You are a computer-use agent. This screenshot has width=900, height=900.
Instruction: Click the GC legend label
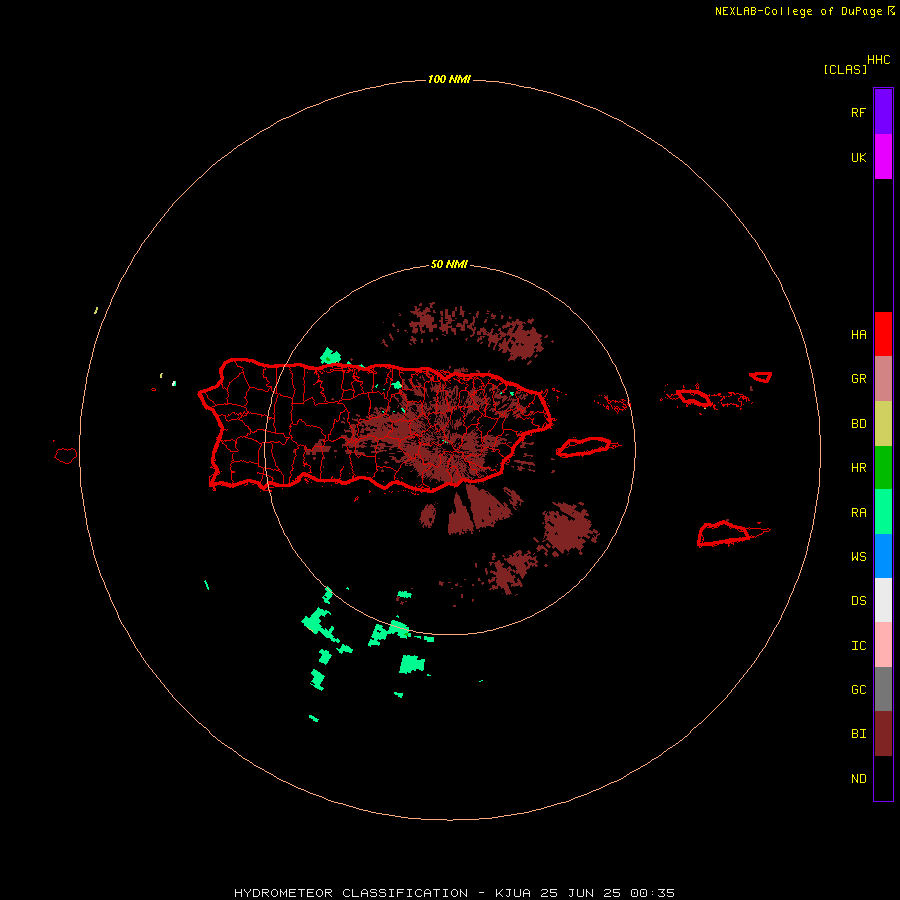point(858,689)
